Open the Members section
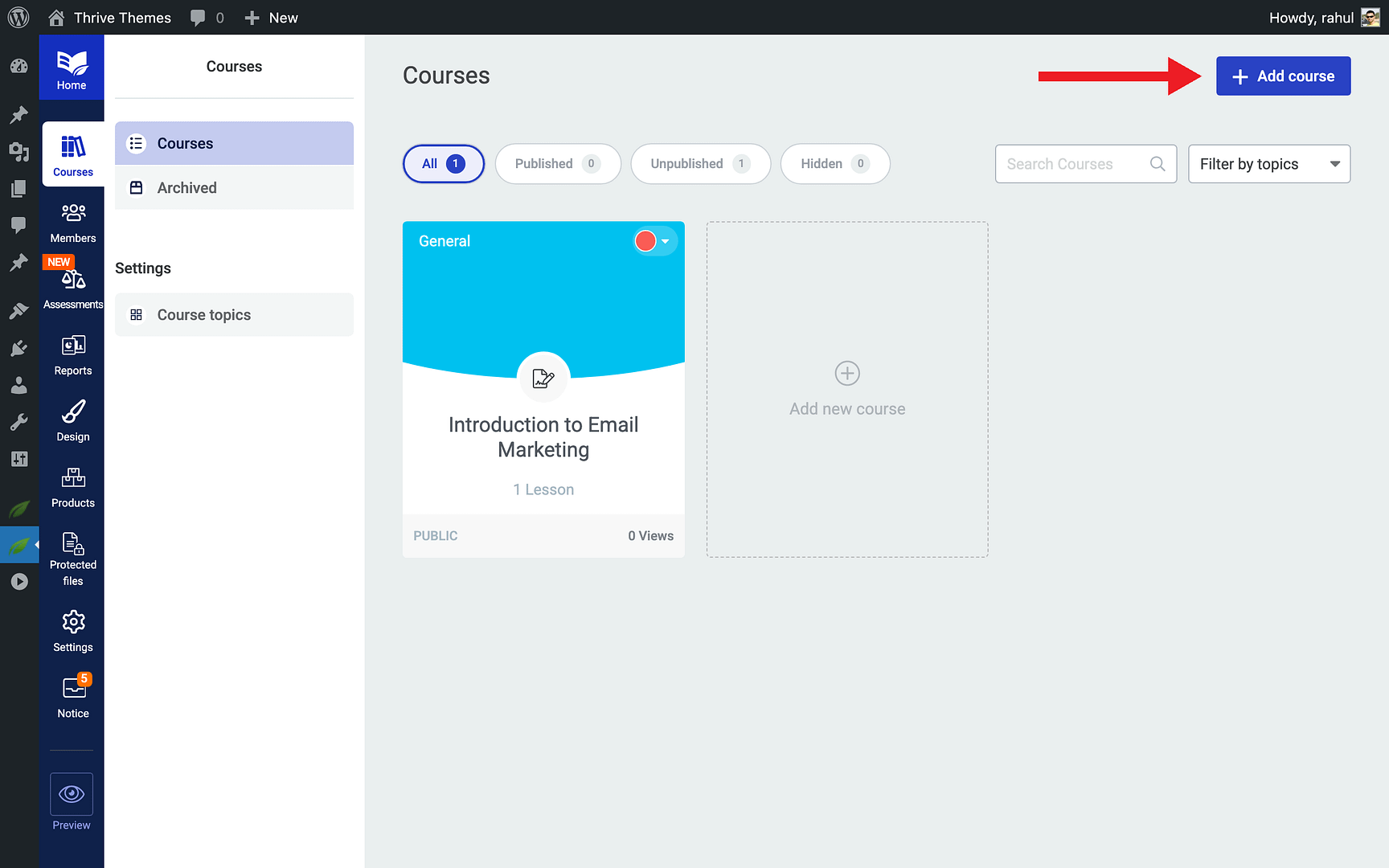Viewport: 1389px width, 868px height. [x=72, y=220]
